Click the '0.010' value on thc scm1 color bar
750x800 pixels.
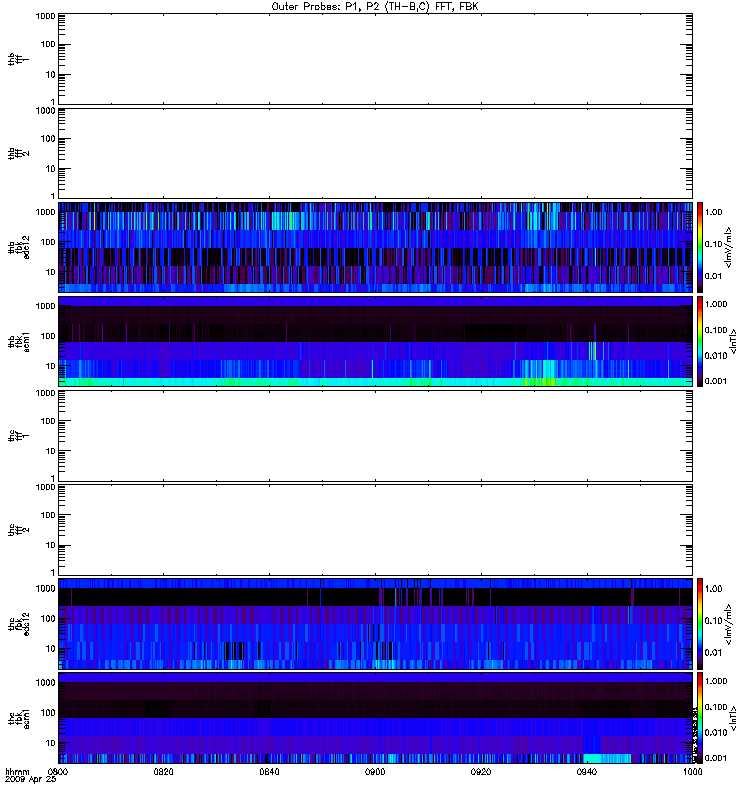tap(716, 733)
